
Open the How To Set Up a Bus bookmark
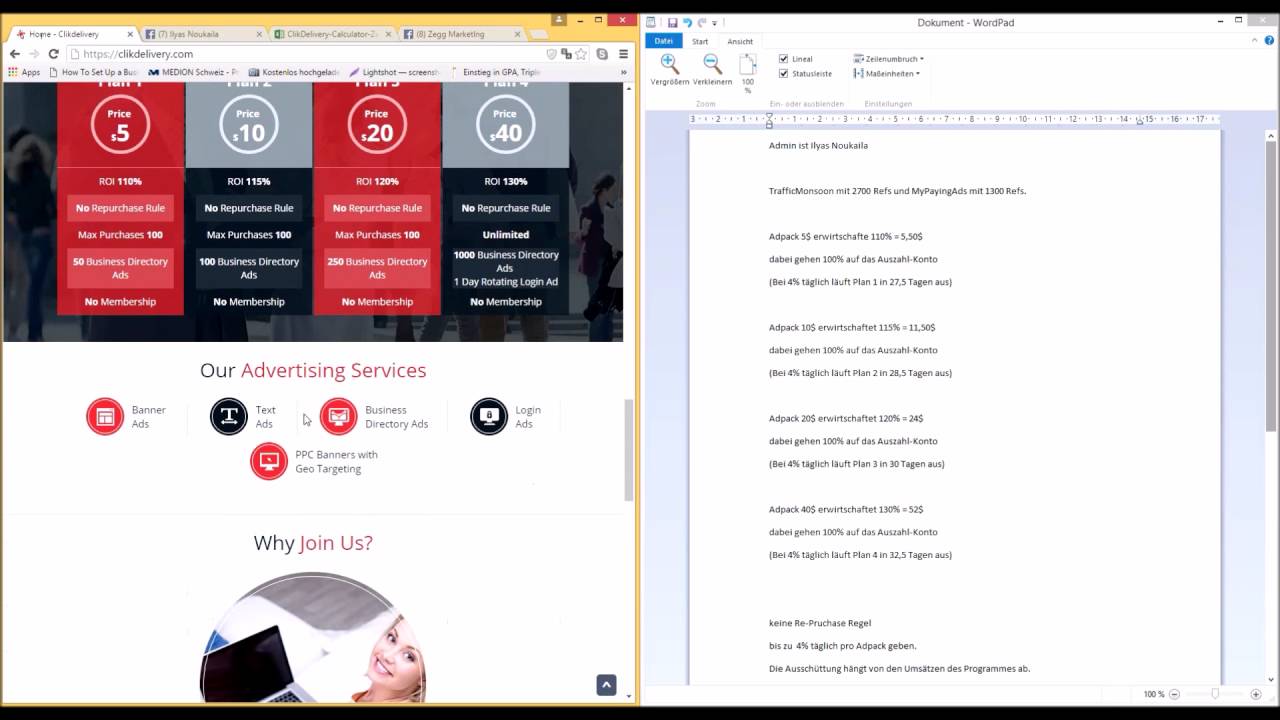pyautogui.click(x=93, y=72)
